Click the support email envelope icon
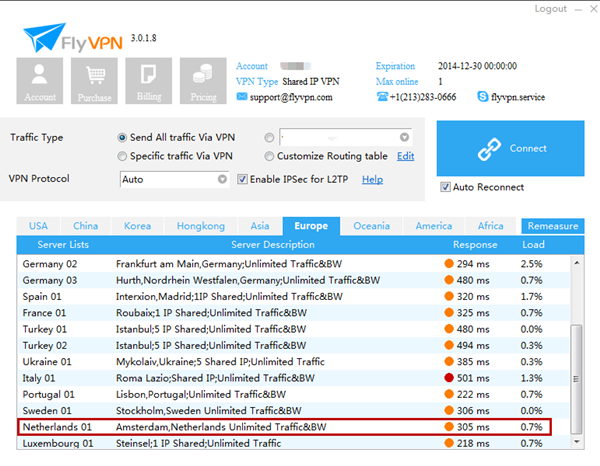Viewport: 600px width, 466px height. click(x=242, y=96)
